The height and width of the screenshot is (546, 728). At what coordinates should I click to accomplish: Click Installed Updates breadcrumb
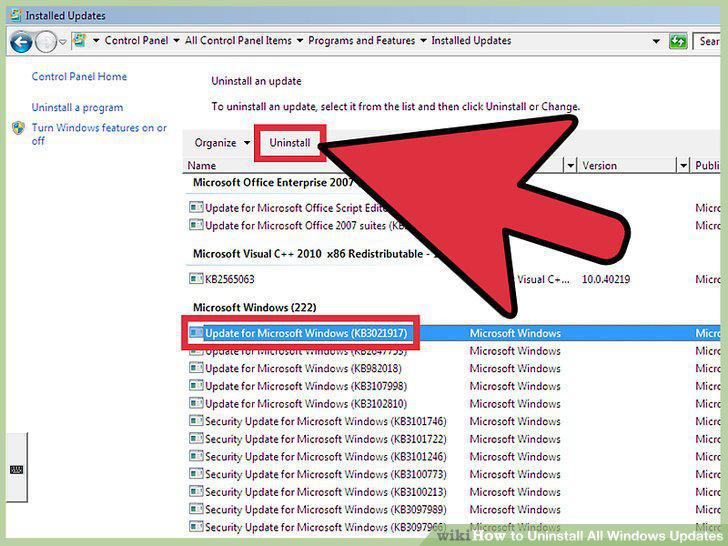tap(471, 40)
